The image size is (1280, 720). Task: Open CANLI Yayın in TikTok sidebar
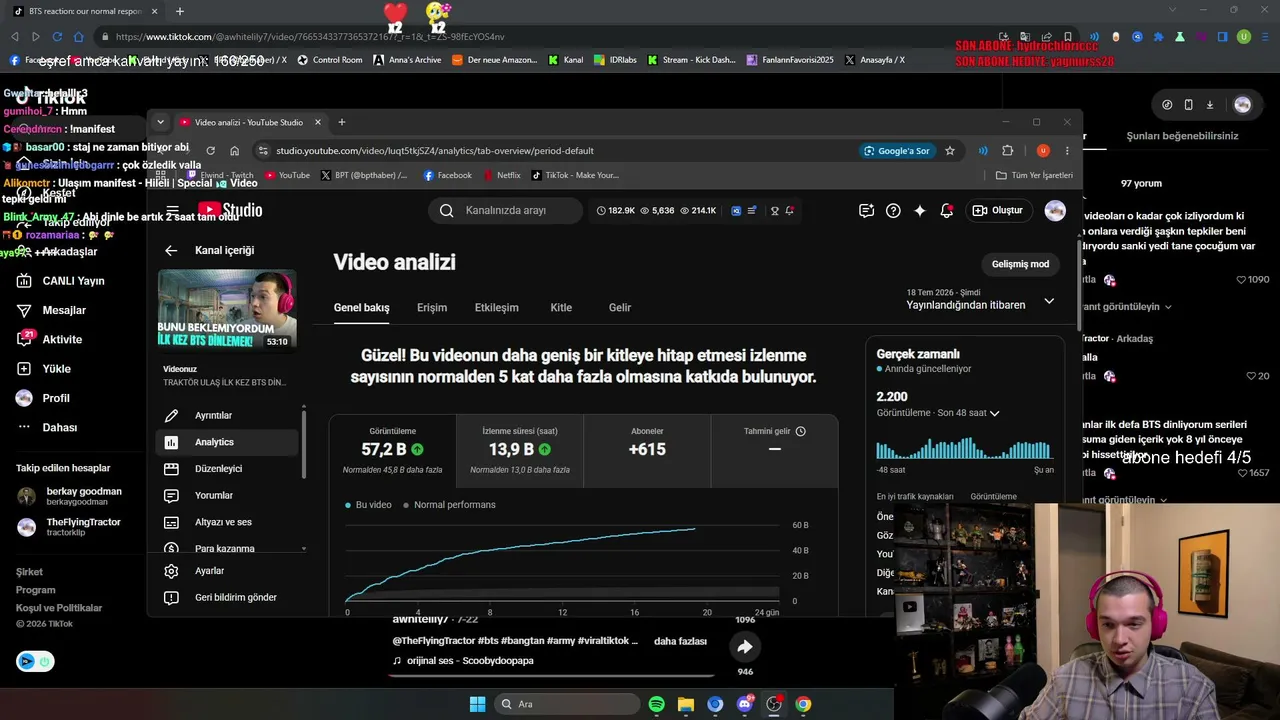pos(61,281)
